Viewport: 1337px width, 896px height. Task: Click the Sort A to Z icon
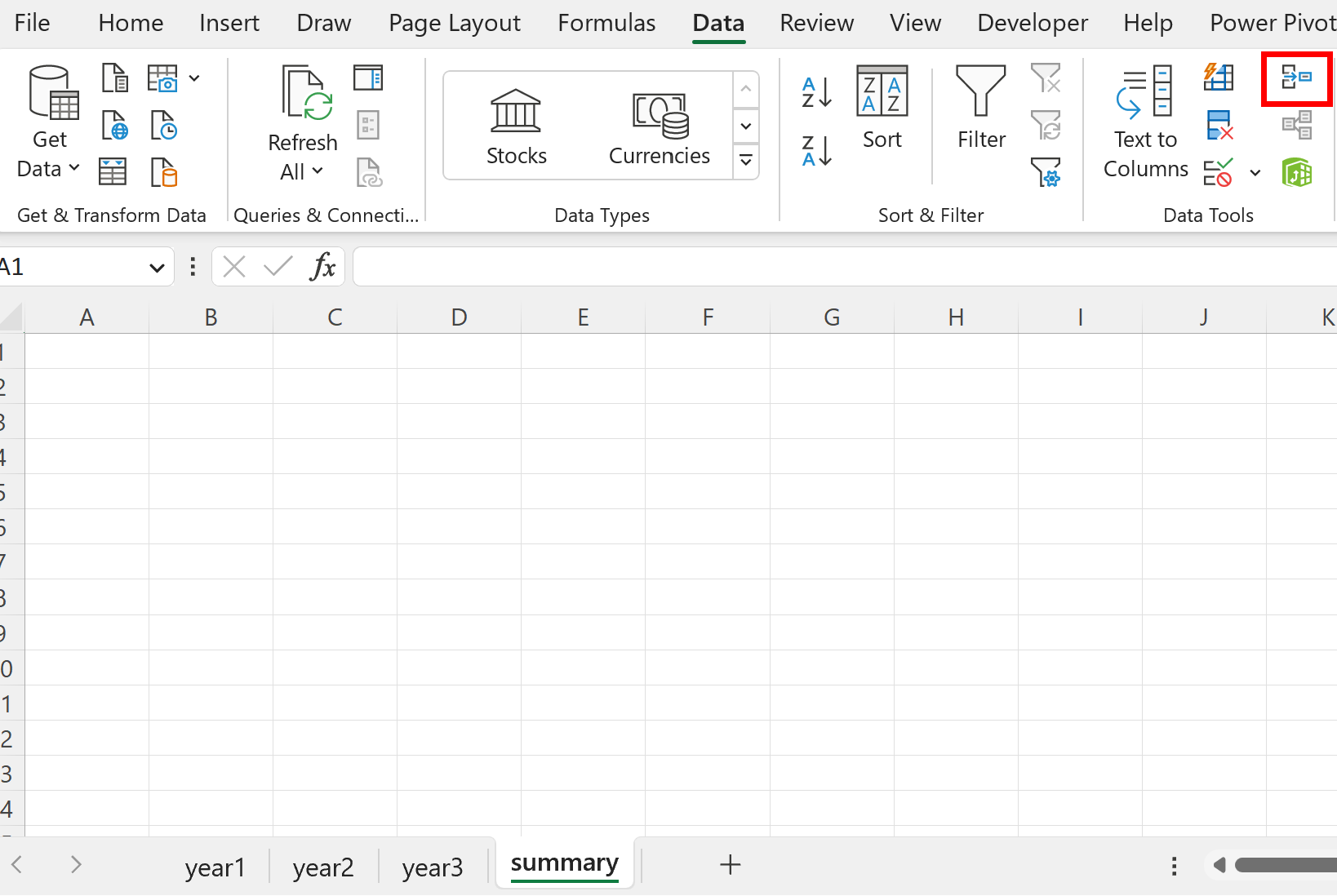[x=817, y=92]
